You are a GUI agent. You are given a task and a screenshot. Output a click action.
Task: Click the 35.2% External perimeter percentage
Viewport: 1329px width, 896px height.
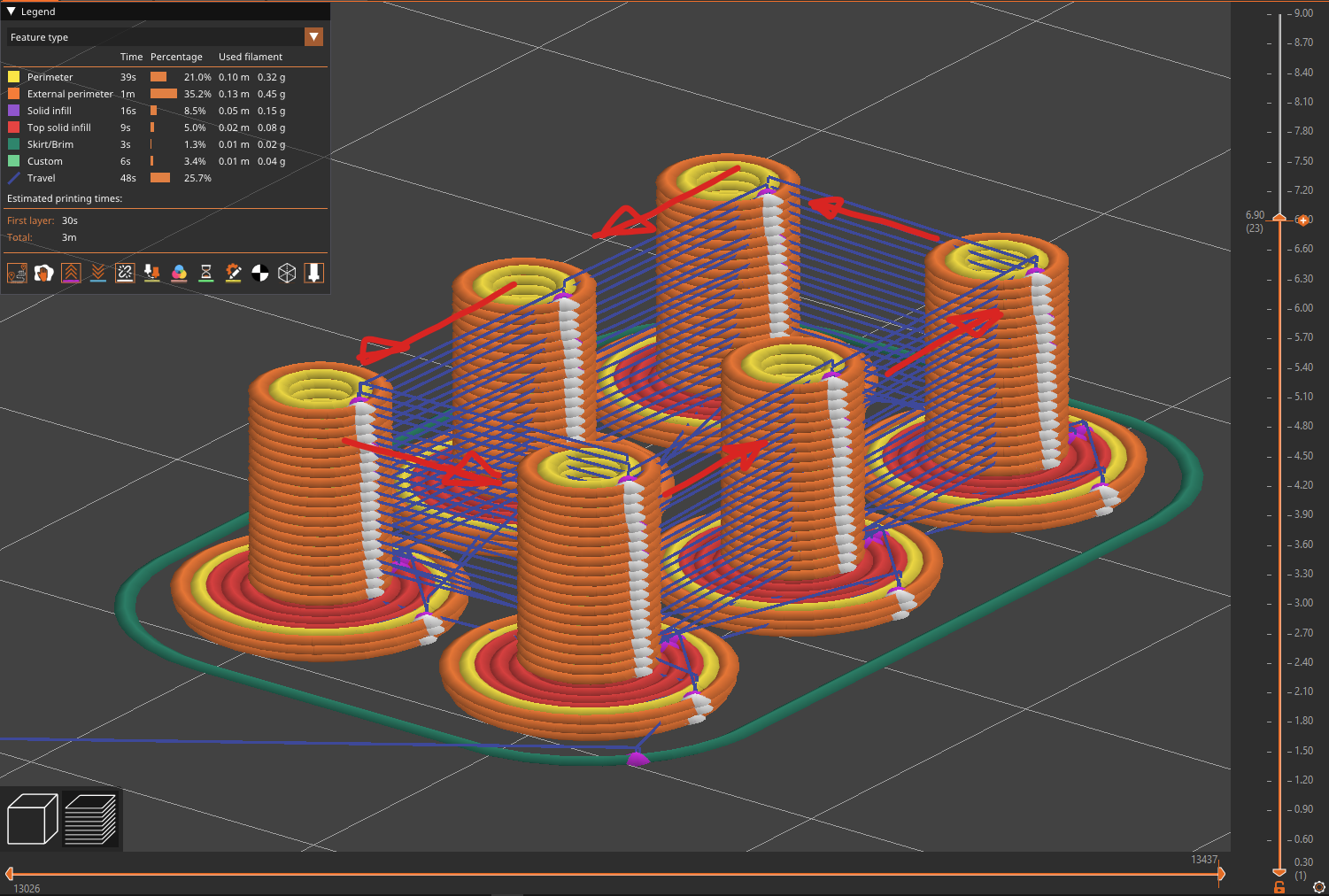(x=197, y=94)
